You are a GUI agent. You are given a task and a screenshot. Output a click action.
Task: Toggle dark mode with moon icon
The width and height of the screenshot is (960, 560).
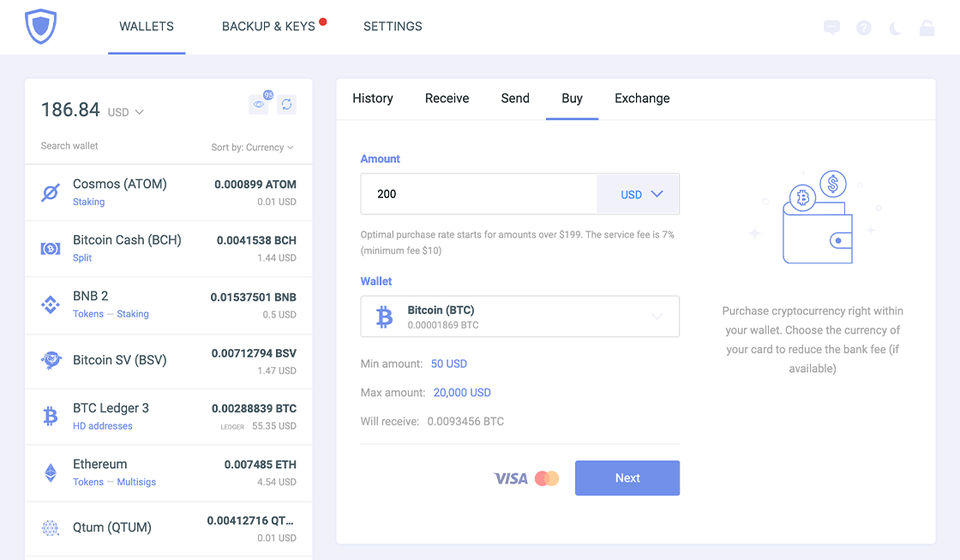coord(895,28)
